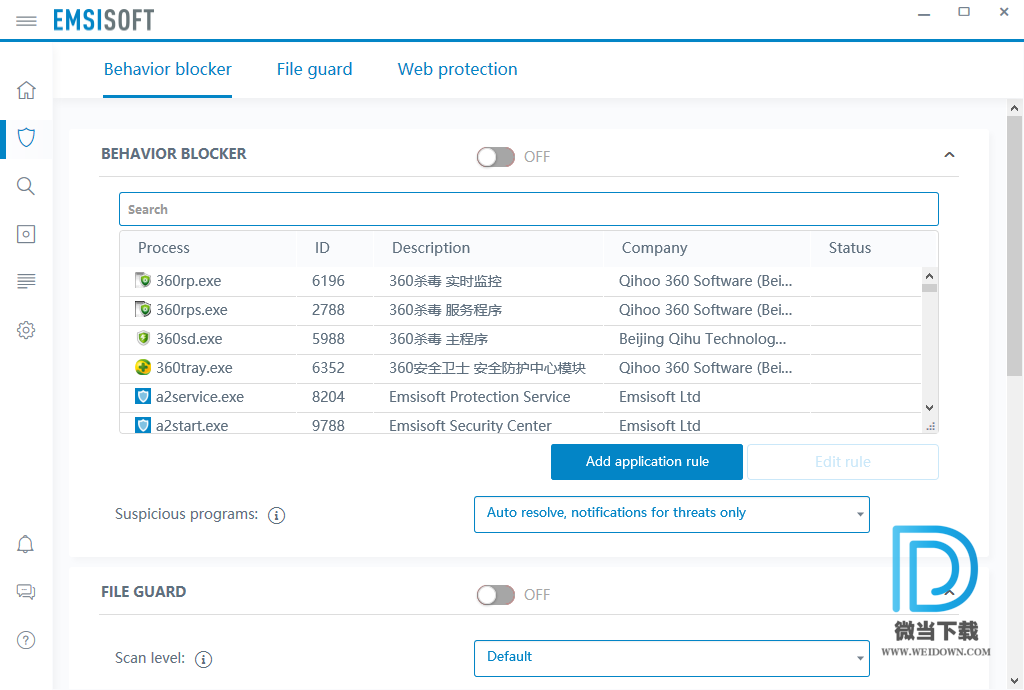Screen dimensions: 1024x690
Task: Sort by Status column header
Action: click(x=850, y=248)
